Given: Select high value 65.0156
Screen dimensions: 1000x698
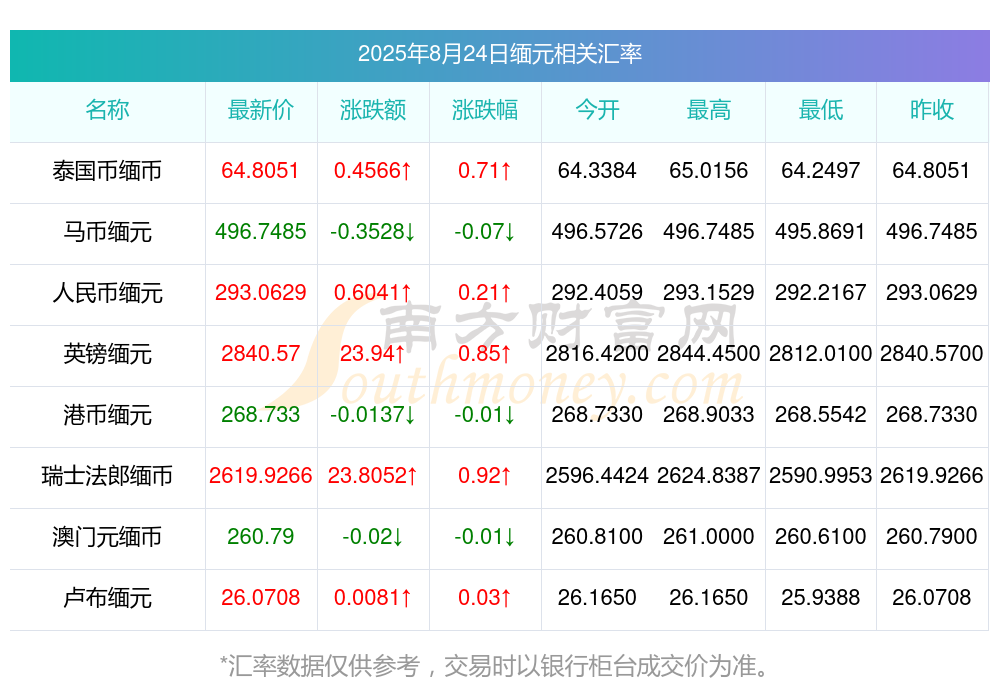Looking at the screenshot, I should tap(709, 170).
